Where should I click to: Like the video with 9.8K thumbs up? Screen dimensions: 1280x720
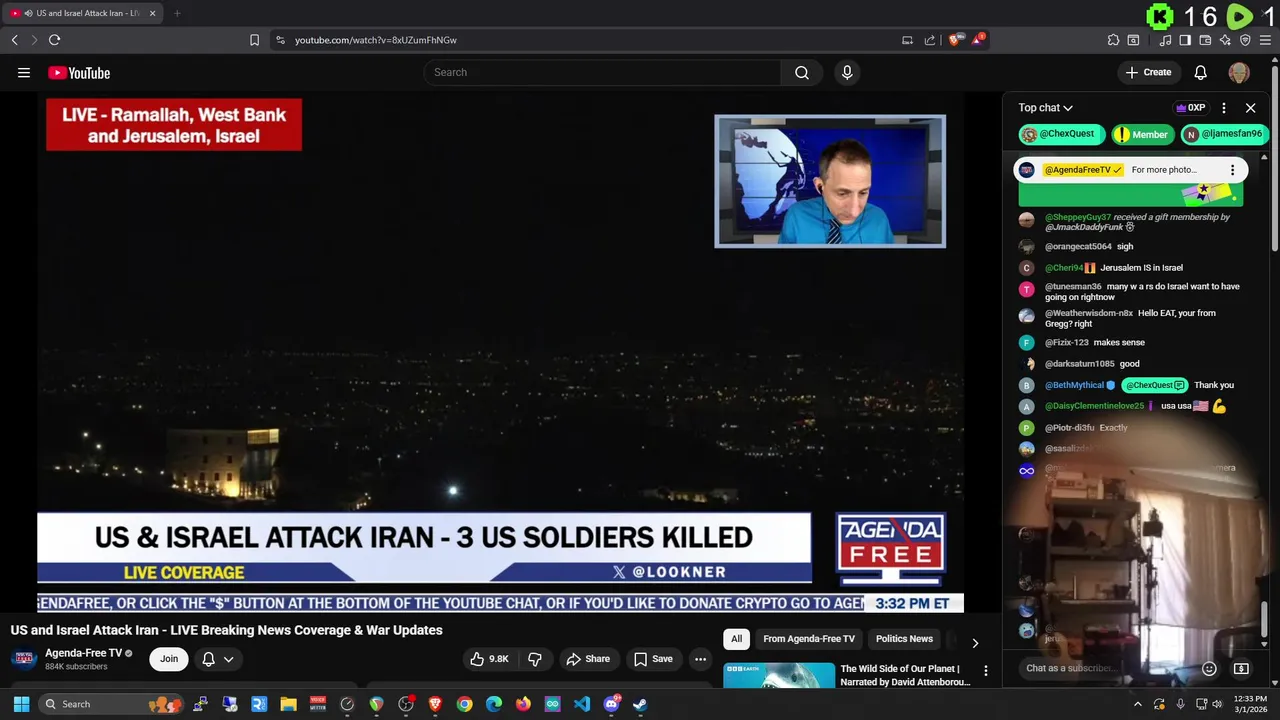coord(489,659)
